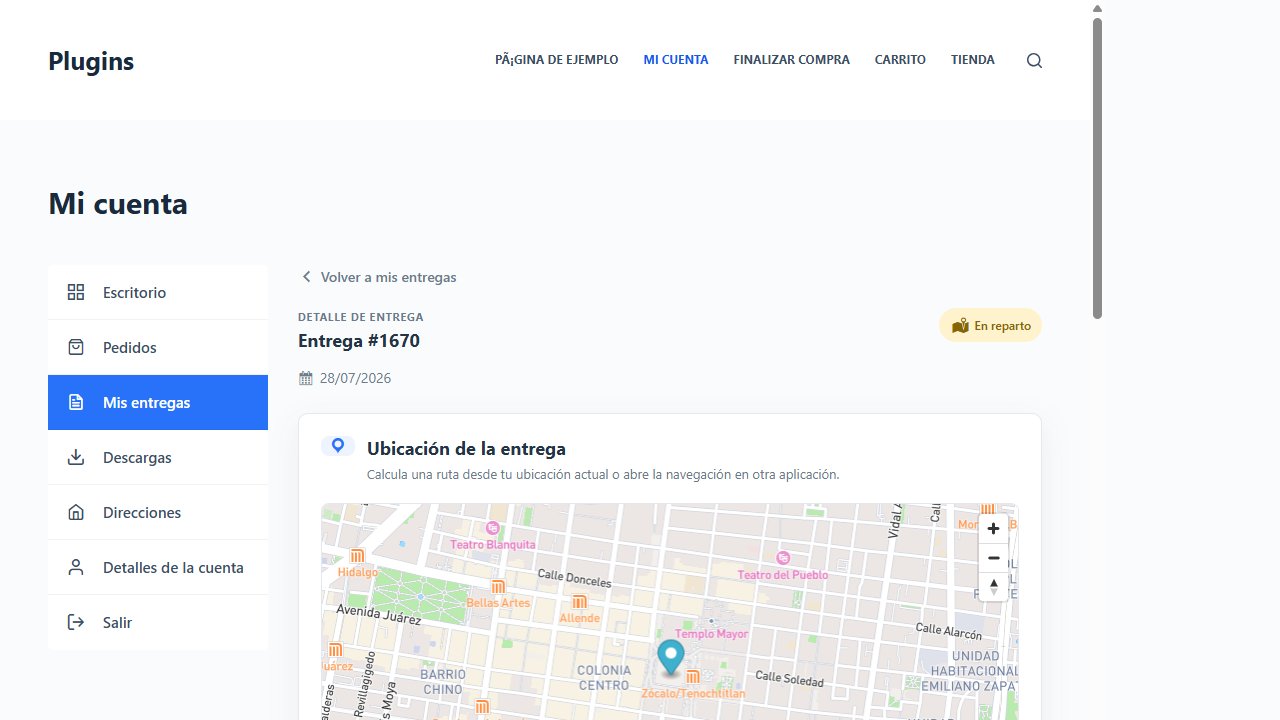
Task: Click the Direcciones house icon
Action: coord(76,512)
